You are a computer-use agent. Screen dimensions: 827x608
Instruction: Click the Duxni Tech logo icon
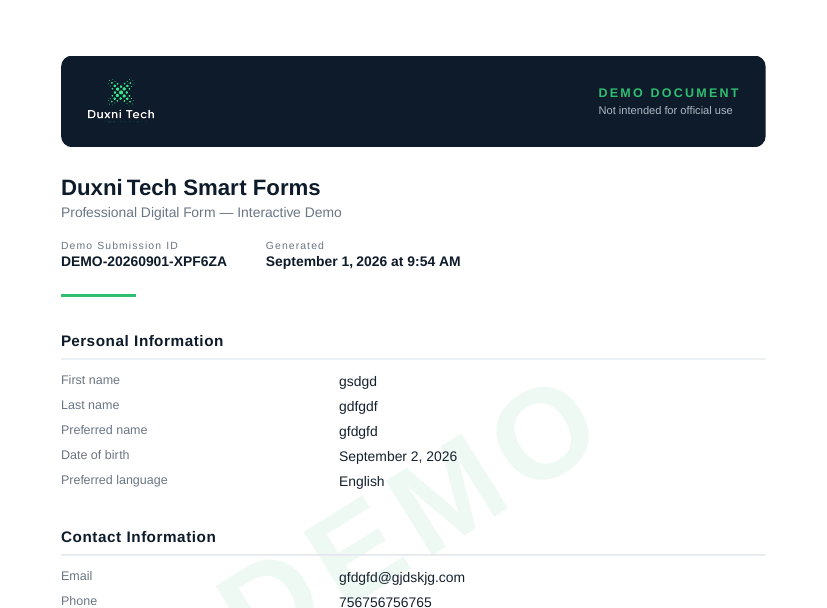click(121, 92)
